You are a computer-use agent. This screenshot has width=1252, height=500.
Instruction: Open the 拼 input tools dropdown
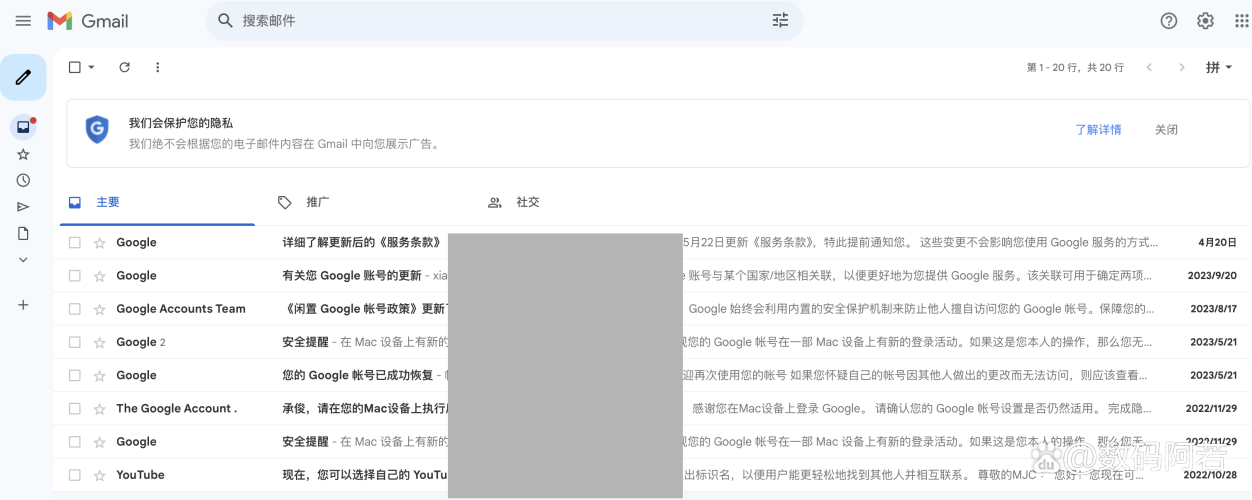tap(1219, 67)
